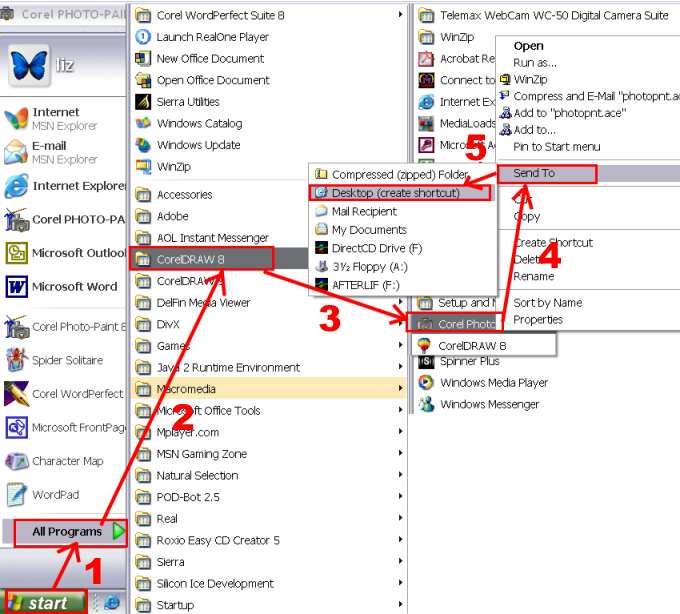Expand Microsoft Office Tools submenu arrow

(401, 411)
